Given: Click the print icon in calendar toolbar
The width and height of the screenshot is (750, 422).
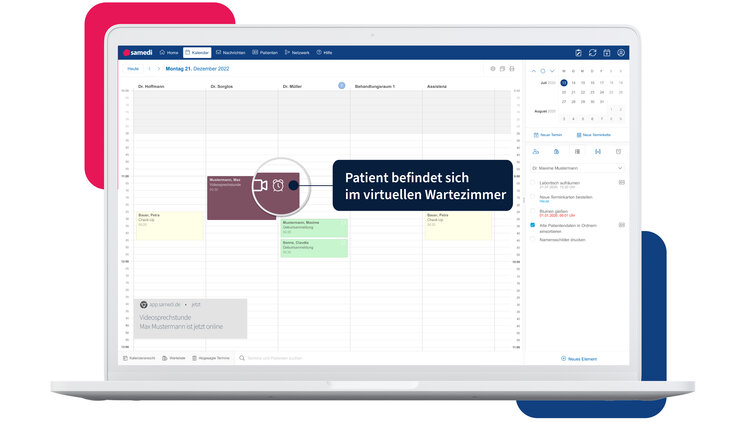Looking at the screenshot, I should pyautogui.click(x=513, y=69).
